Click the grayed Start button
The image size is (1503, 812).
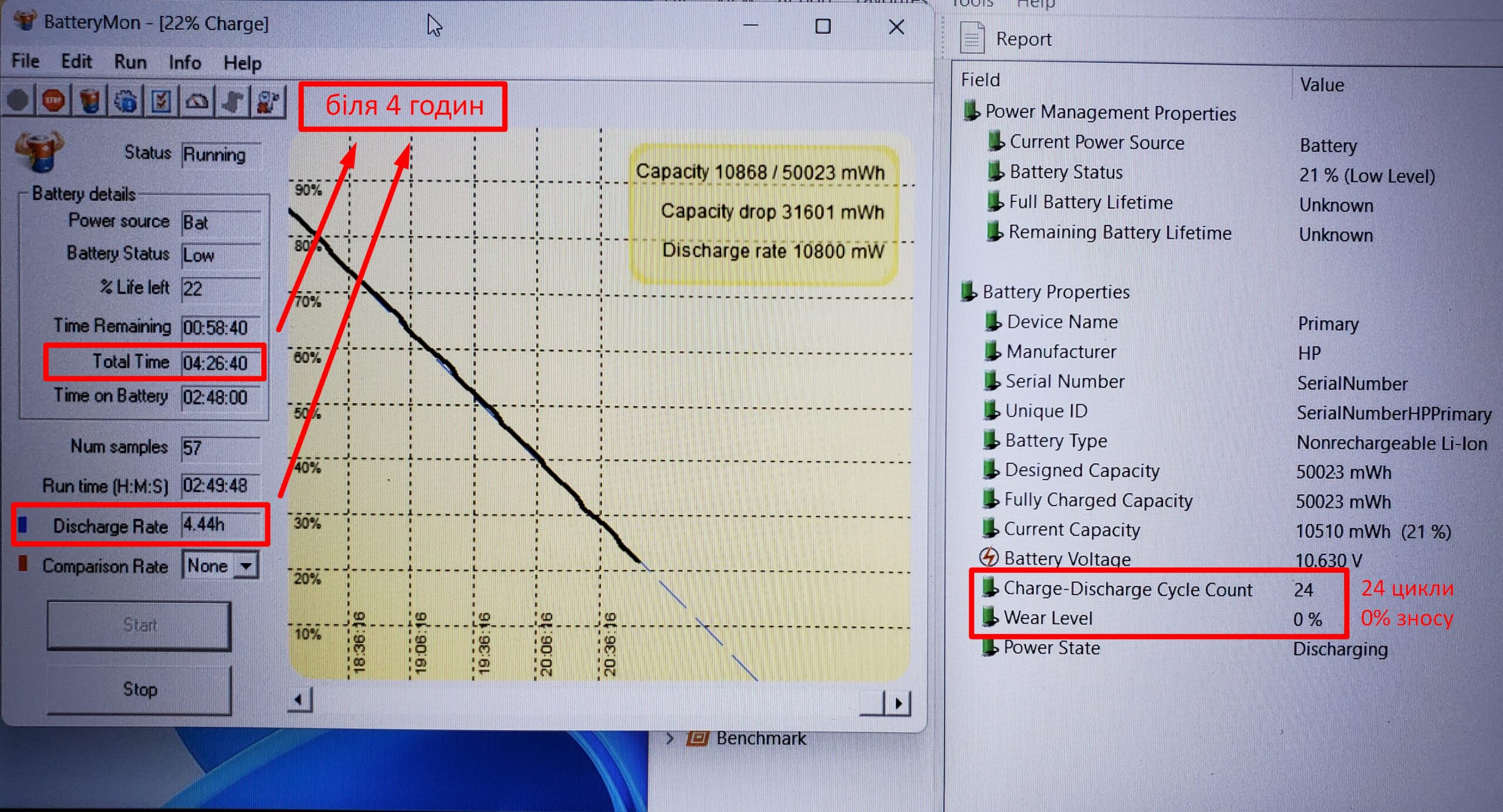pos(139,625)
